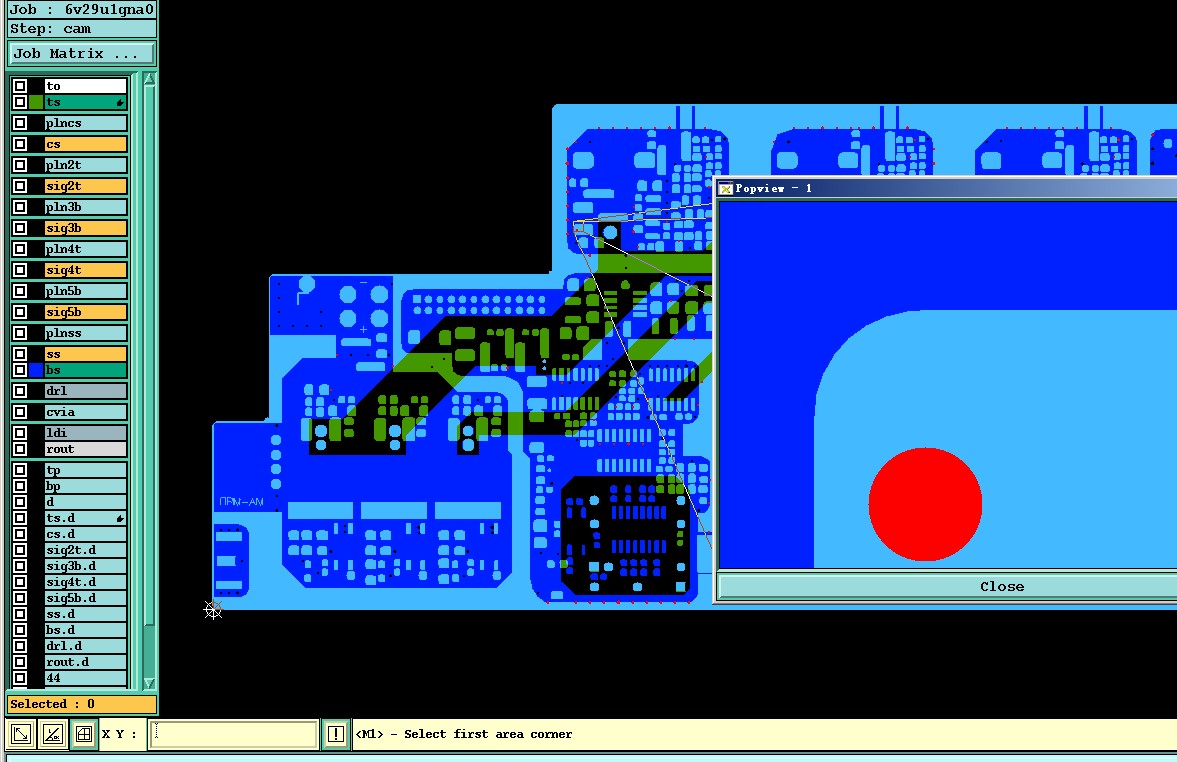Image resolution: width=1177 pixels, height=762 pixels.
Task: Select layer name 'sig2t.d'
Action: click(x=86, y=550)
